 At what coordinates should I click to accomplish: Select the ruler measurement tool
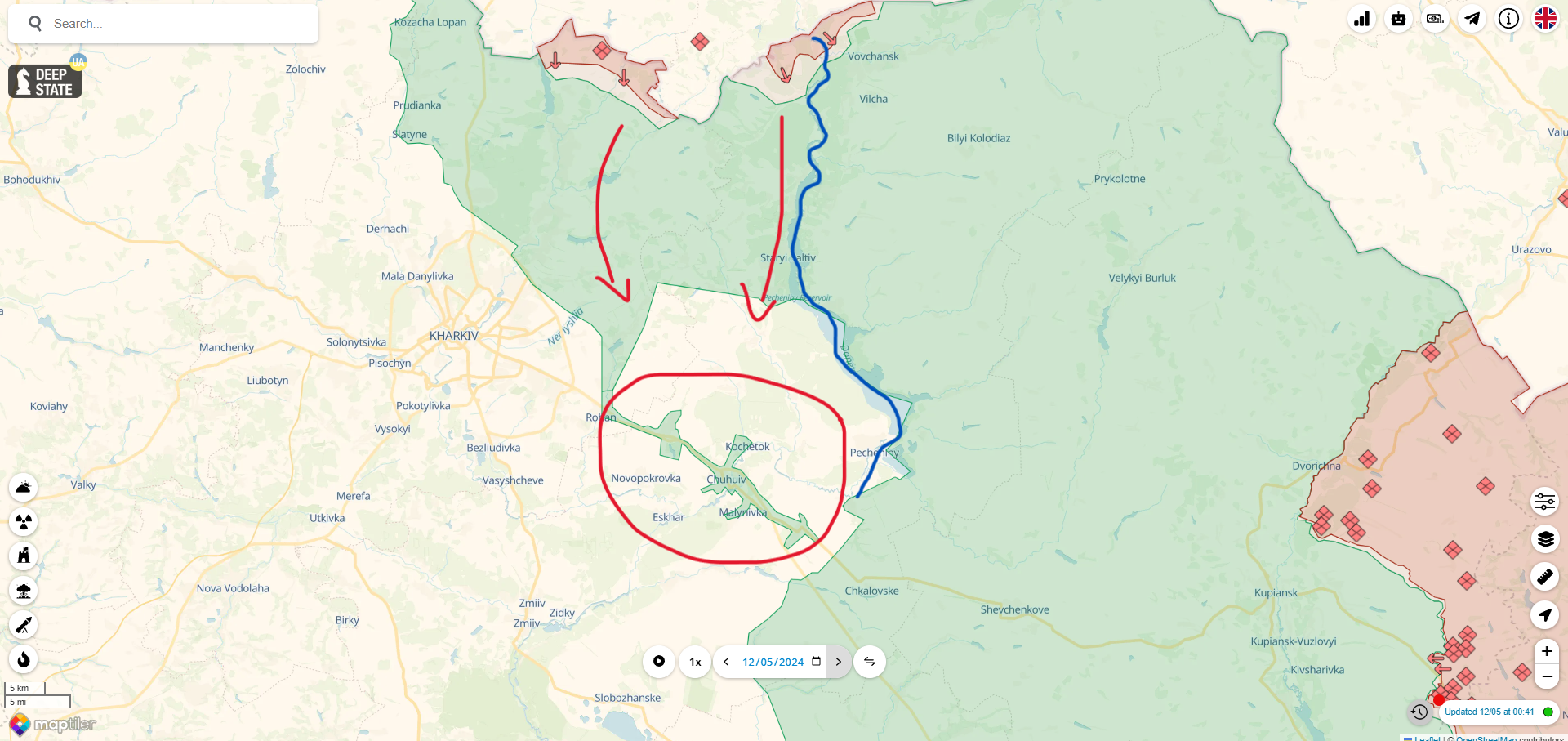pyautogui.click(x=1545, y=577)
